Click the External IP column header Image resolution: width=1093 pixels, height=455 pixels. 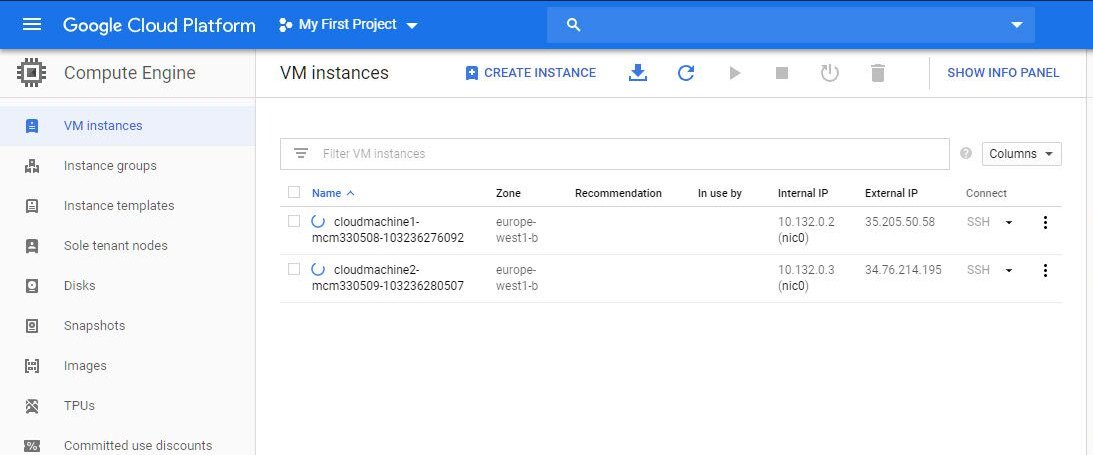point(892,193)
